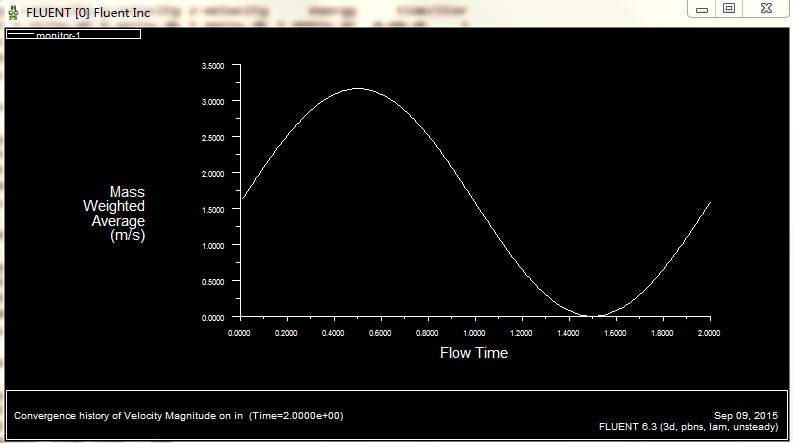Click the x-axis value 1.8000

click(x=662, y=333)
